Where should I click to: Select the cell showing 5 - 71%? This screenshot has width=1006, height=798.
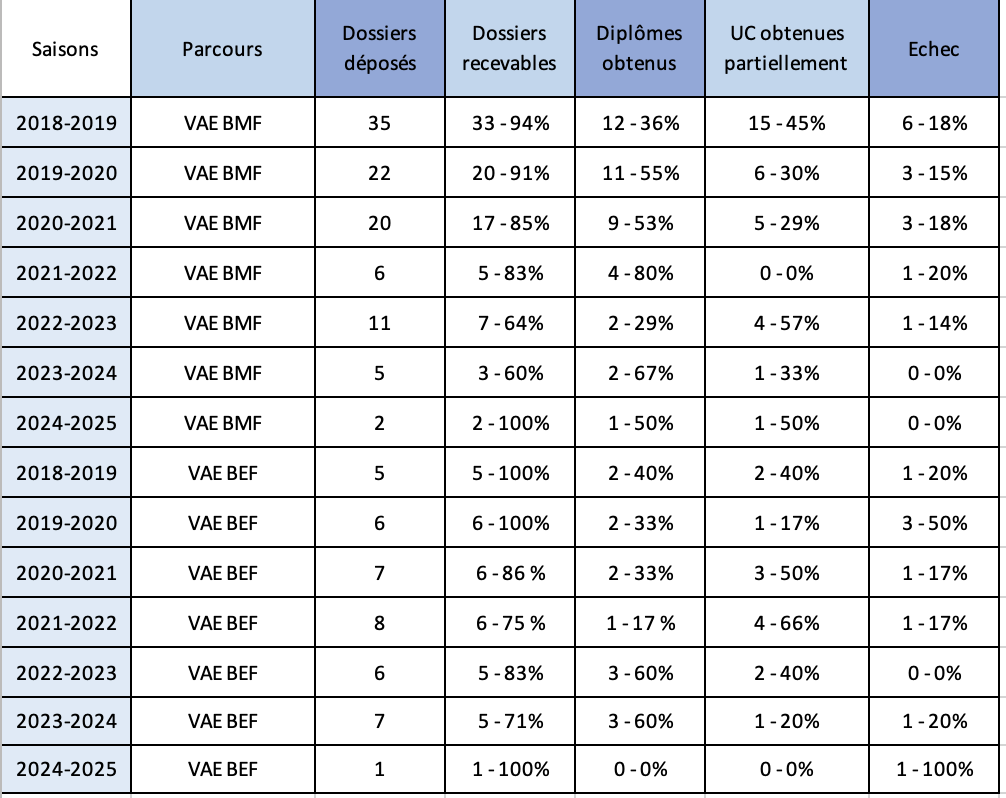point(510,721)
